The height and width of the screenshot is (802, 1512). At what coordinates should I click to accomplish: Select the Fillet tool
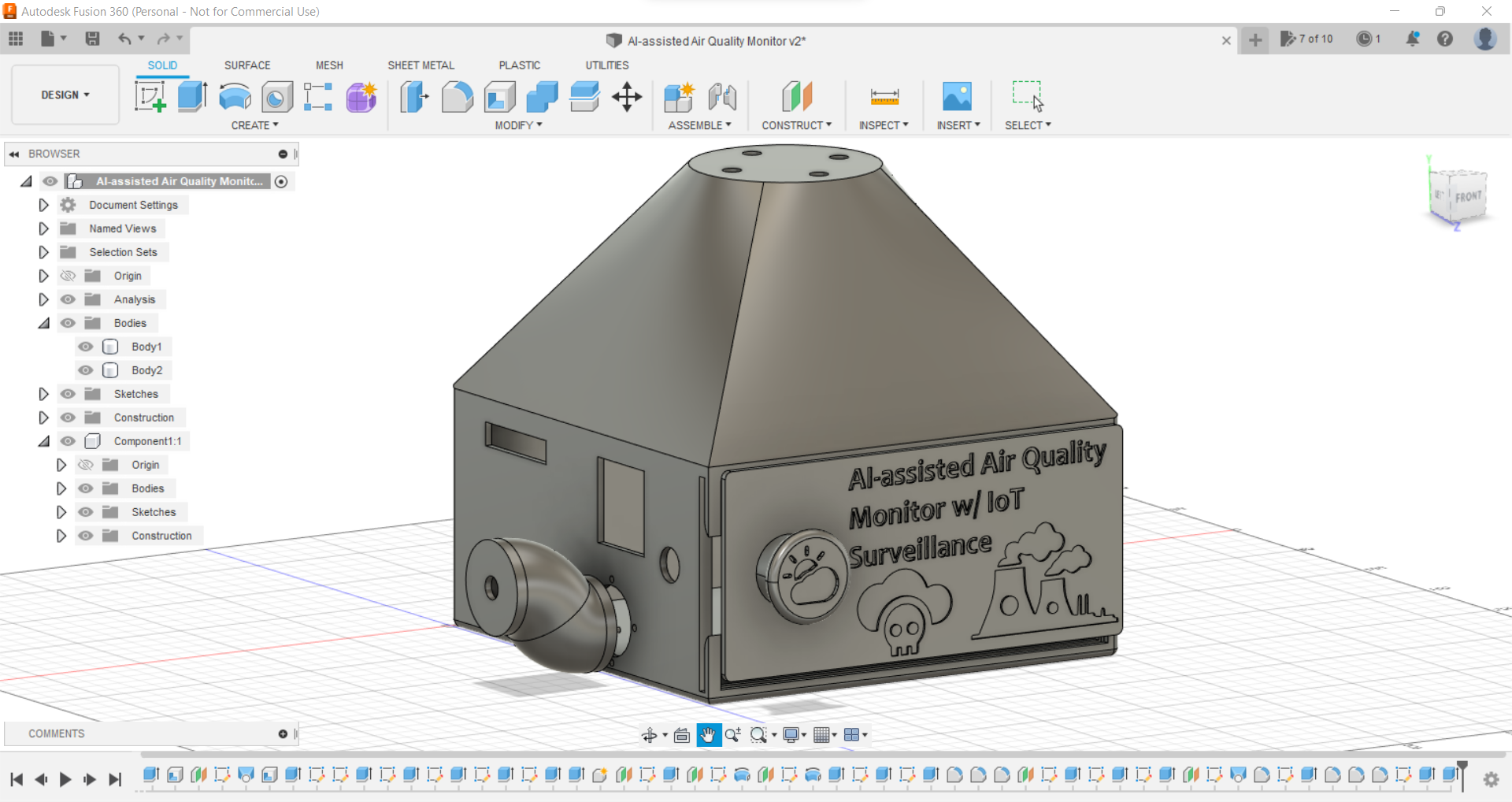pos(458,96)
